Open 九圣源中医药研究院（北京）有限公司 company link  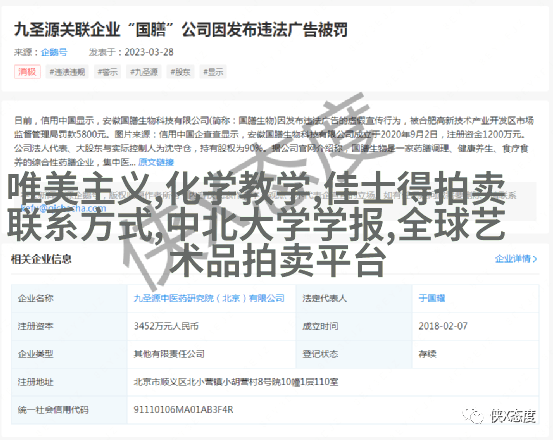209,298
